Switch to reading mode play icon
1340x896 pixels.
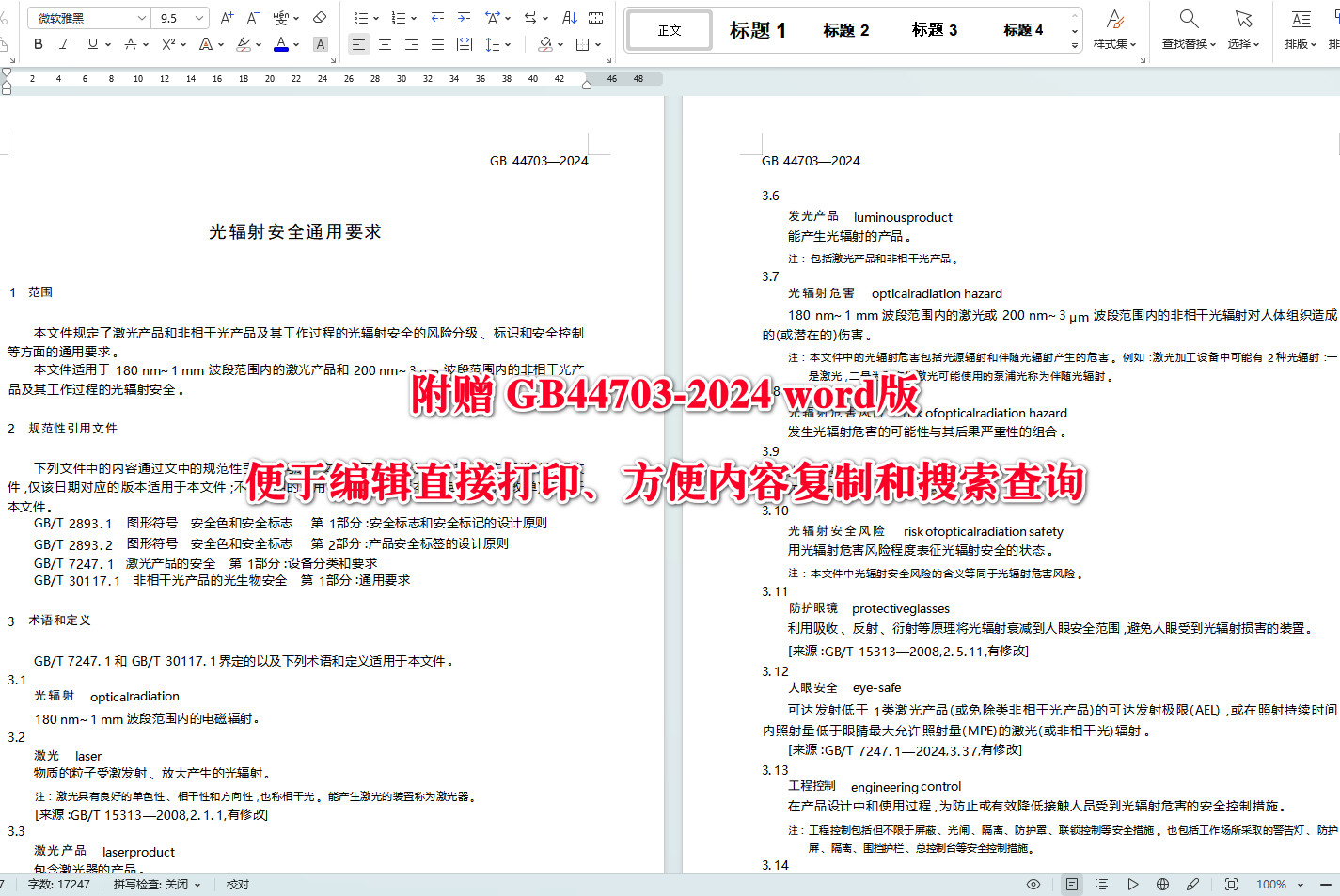(x=1133, y=885)
